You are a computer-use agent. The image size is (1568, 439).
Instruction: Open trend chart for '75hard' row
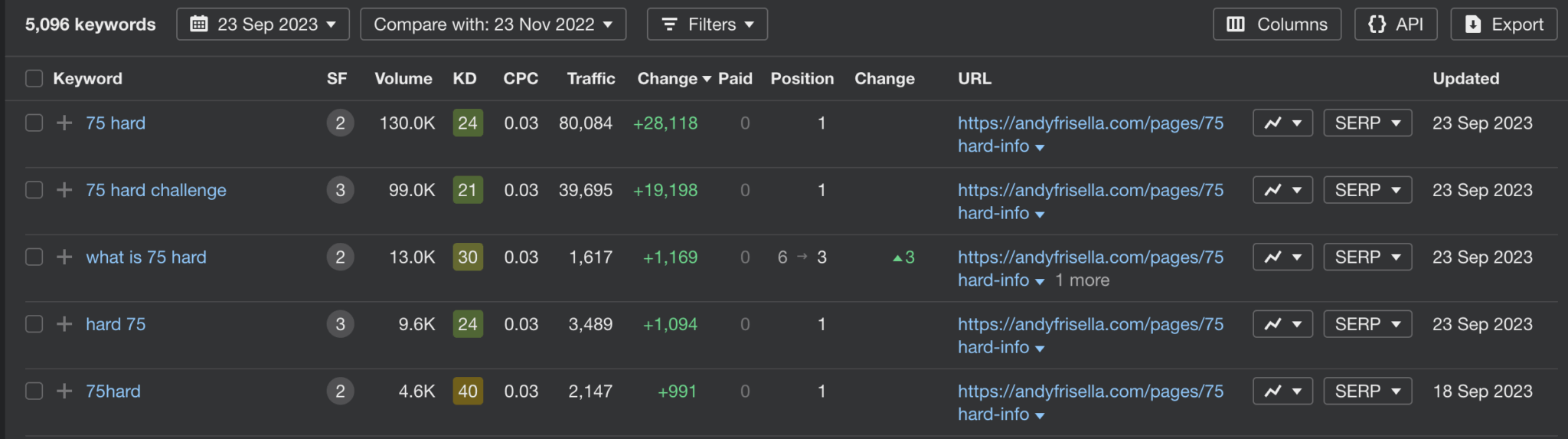[x=1282, y=391]
